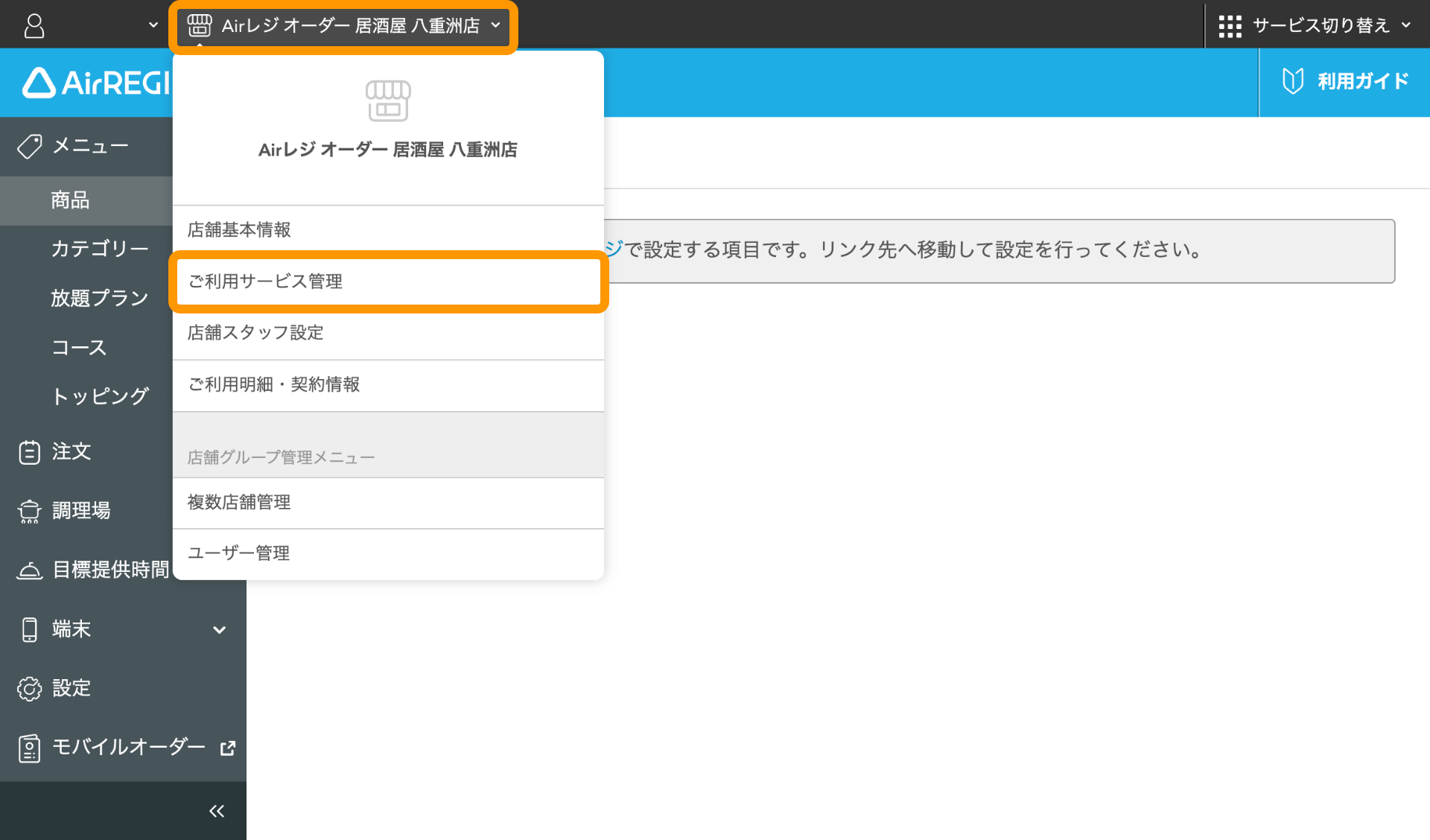Click the モバイルオーダー label
The width and height of the screenshot is (1430, 840).
128,748
